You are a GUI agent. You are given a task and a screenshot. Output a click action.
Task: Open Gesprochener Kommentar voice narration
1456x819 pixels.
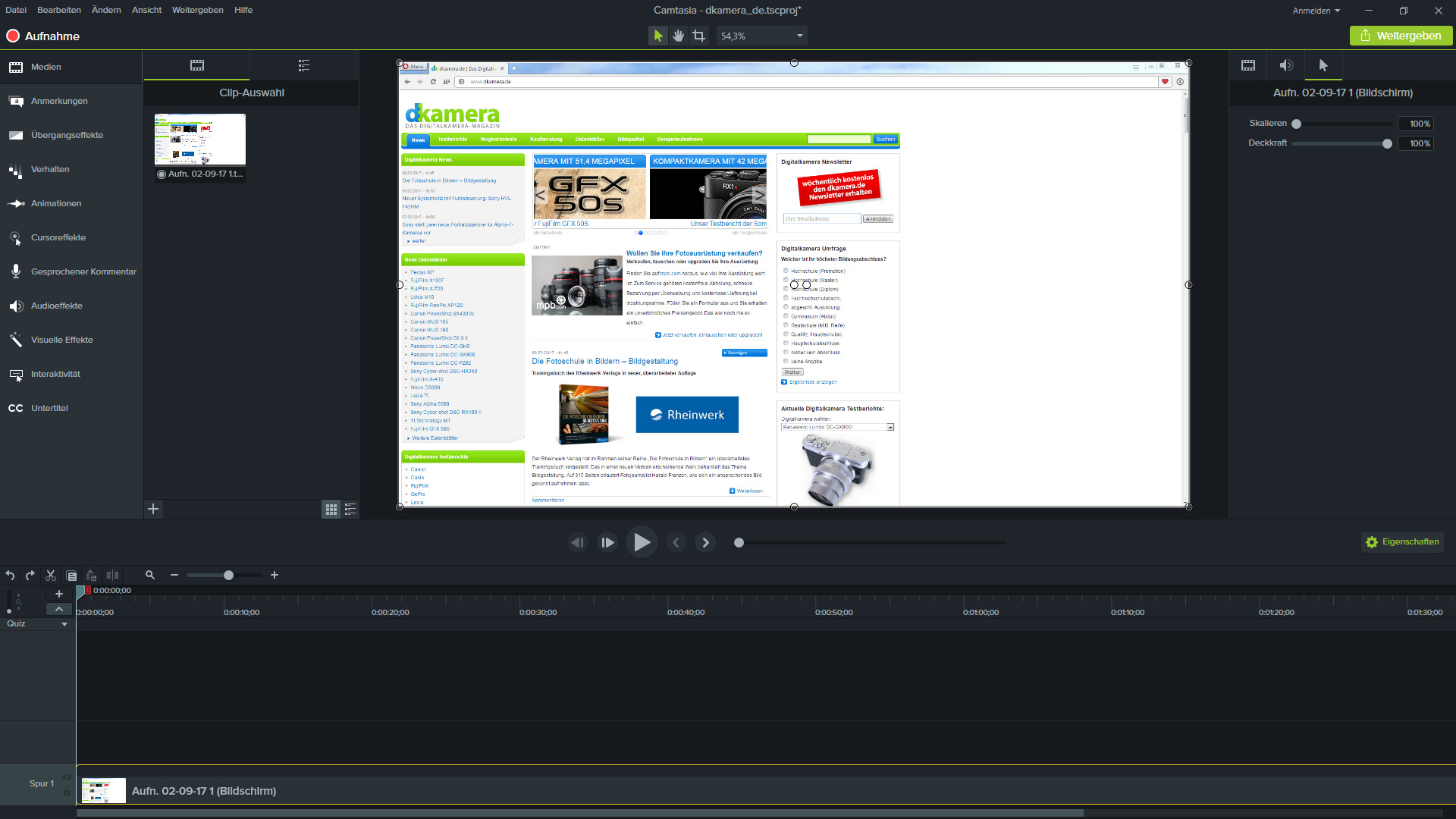click(83, 272)
